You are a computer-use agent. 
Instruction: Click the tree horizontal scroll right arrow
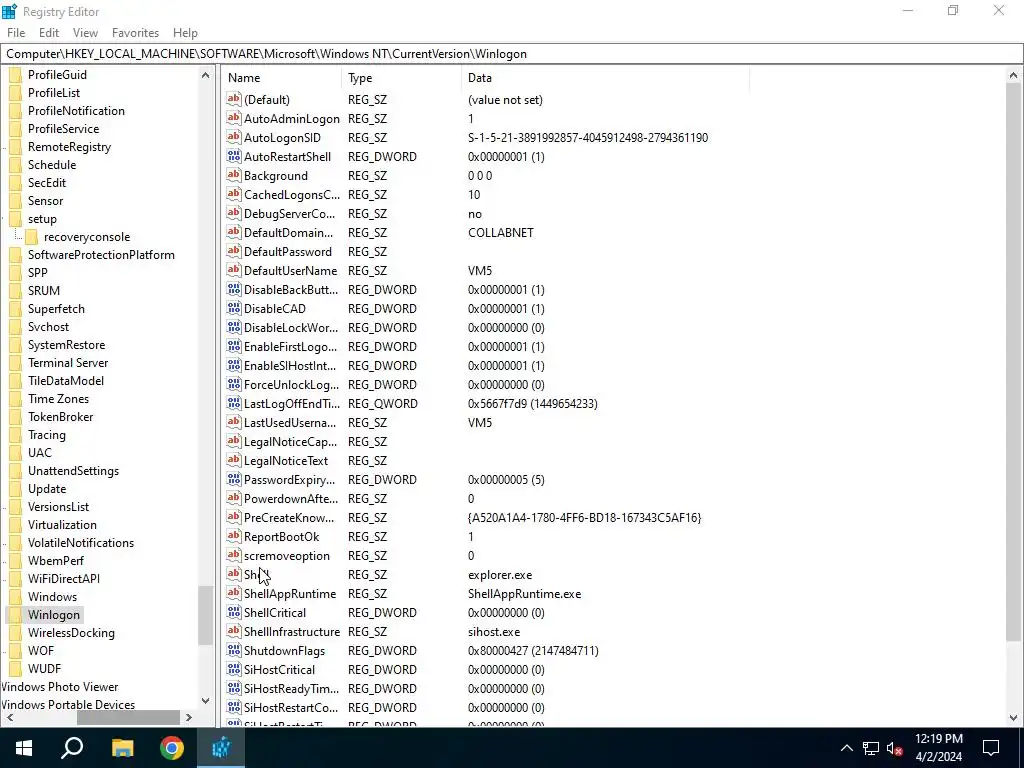(x=189, y=717)
